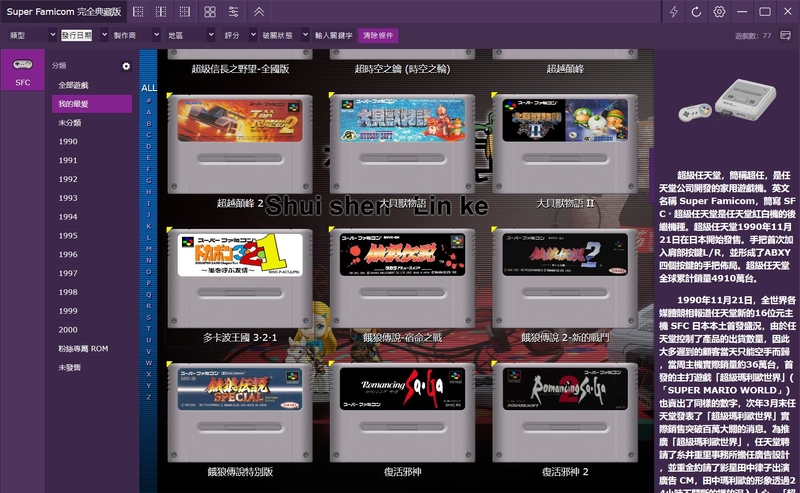Open the 製作商 dropdown

click(136, 35)
